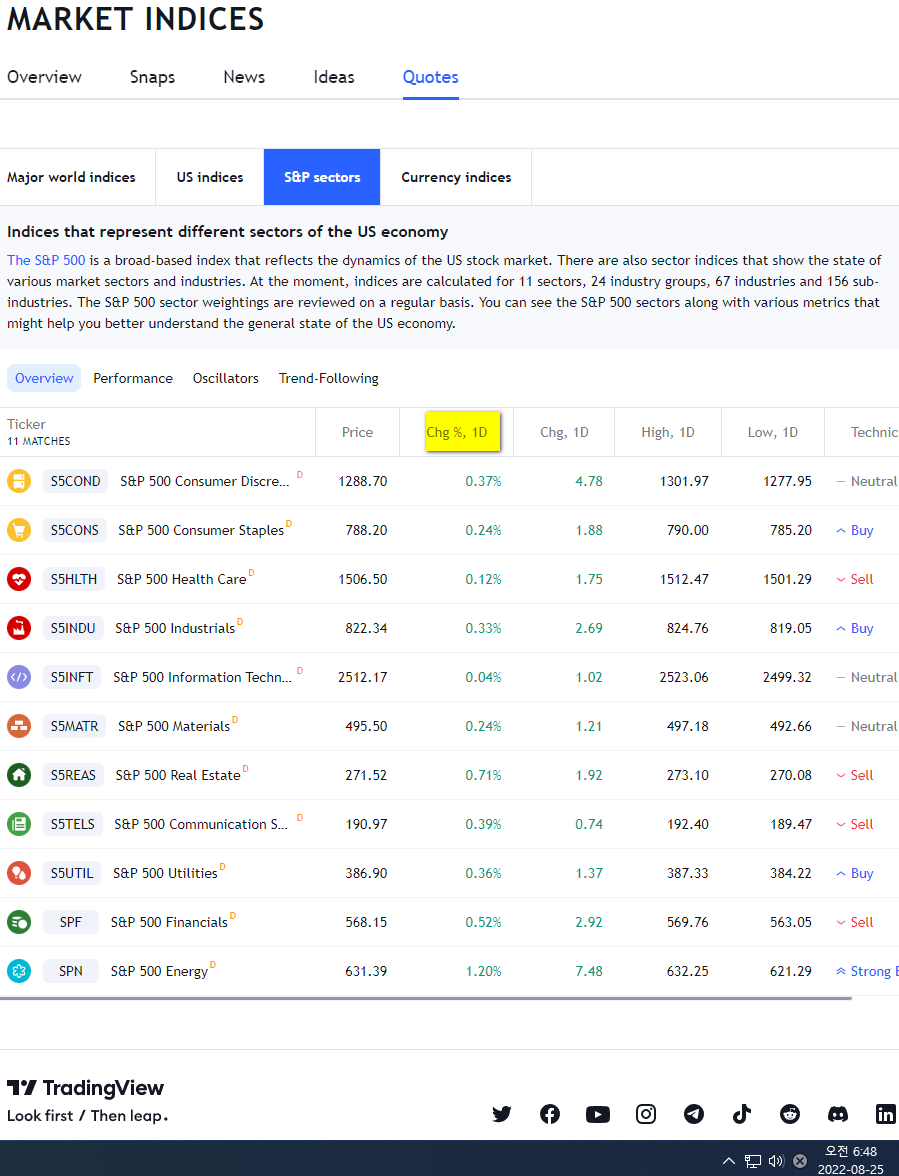899x1176 pixels.
Task: Click the S5REAS real estate house icon
Action: click(19, 775)
